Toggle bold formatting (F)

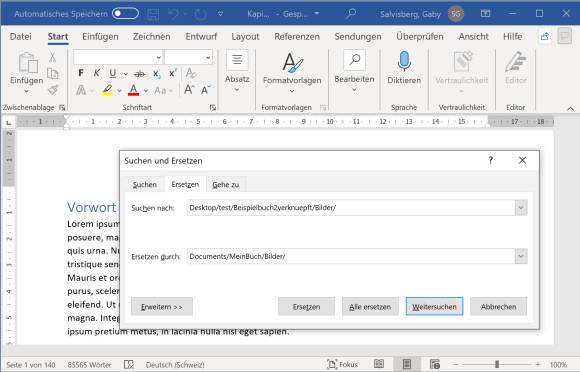(x=81, y=73)
